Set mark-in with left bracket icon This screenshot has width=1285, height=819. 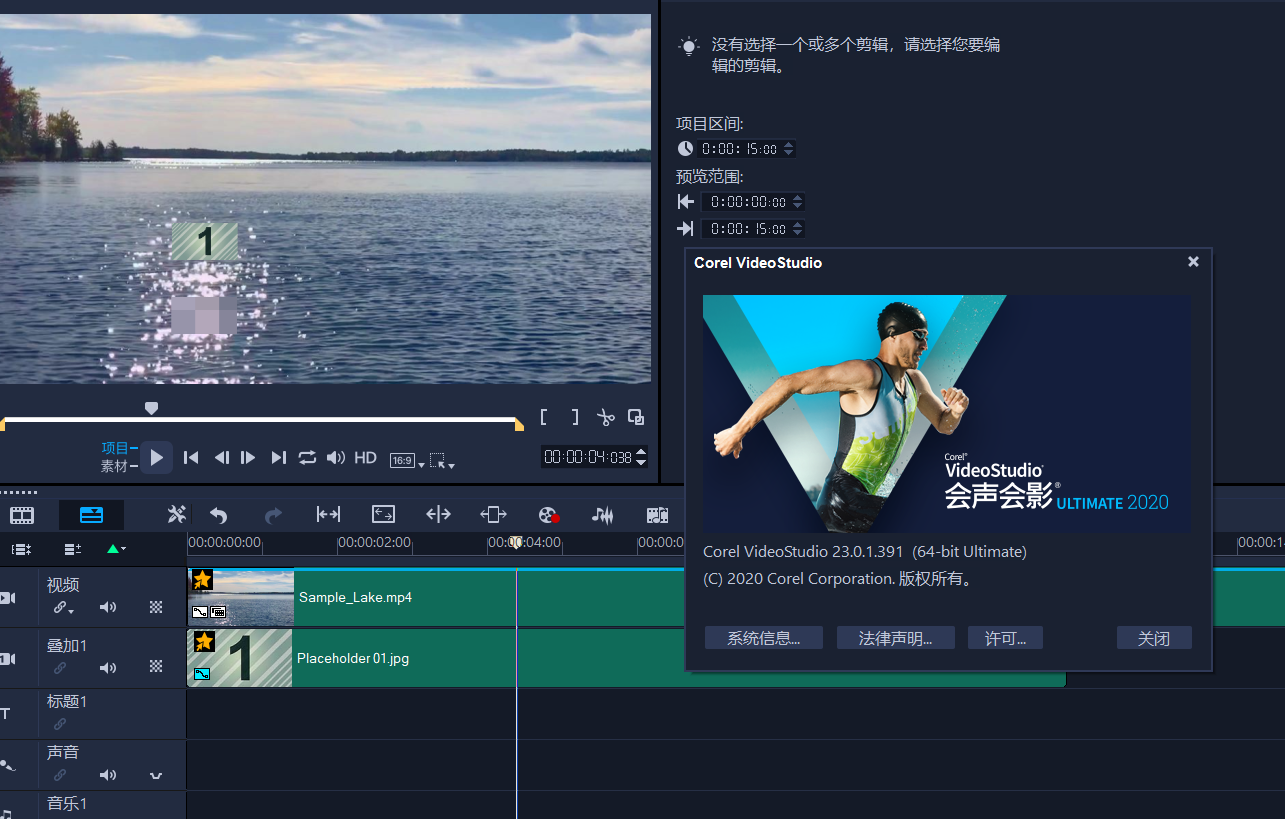click(544, 417)
